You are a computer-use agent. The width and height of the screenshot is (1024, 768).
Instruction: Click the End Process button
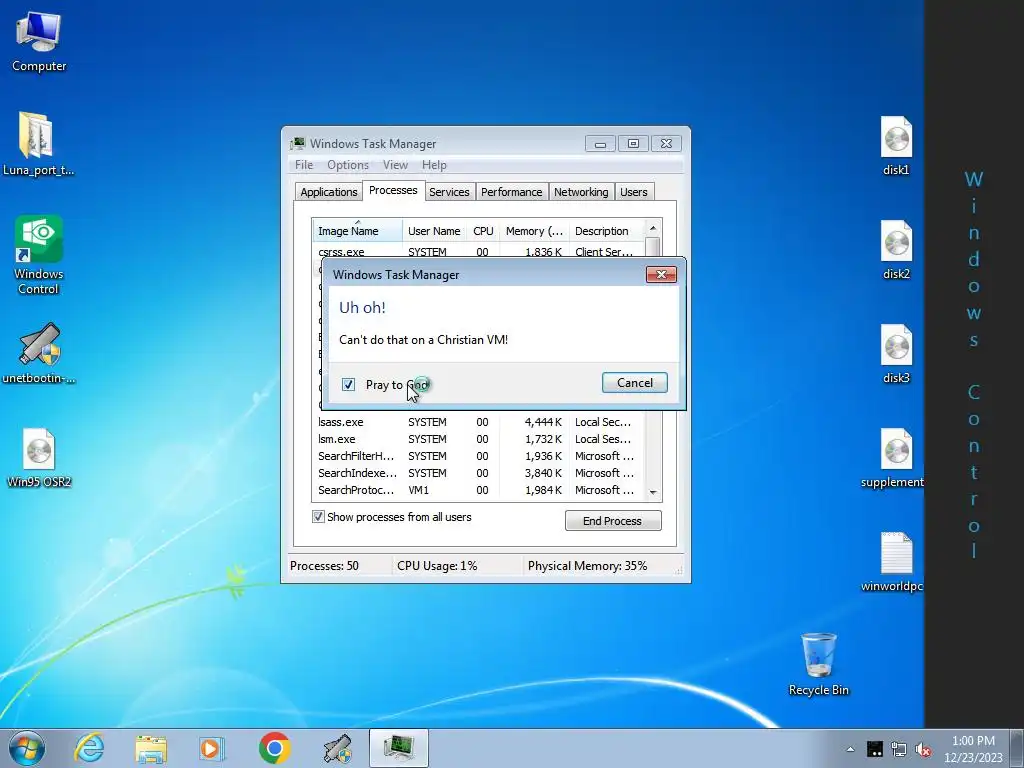pyautogui.click(x=613, y=520)
